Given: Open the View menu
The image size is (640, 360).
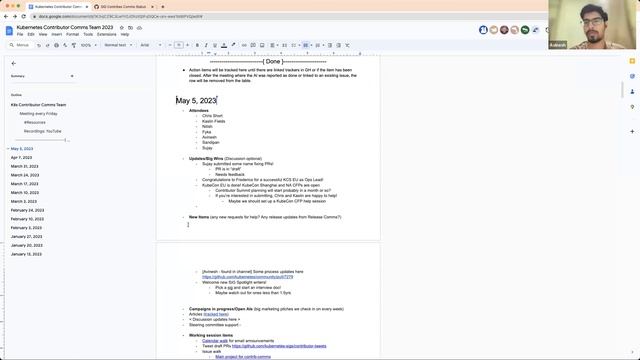Looking at the screenshot, I should point(43,35).
